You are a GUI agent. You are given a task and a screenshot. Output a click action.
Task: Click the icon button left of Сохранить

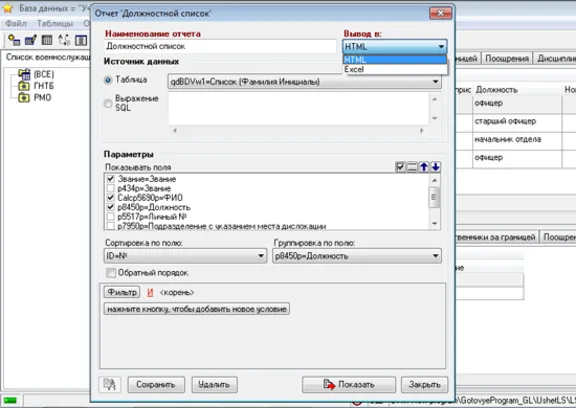point(109,384)
